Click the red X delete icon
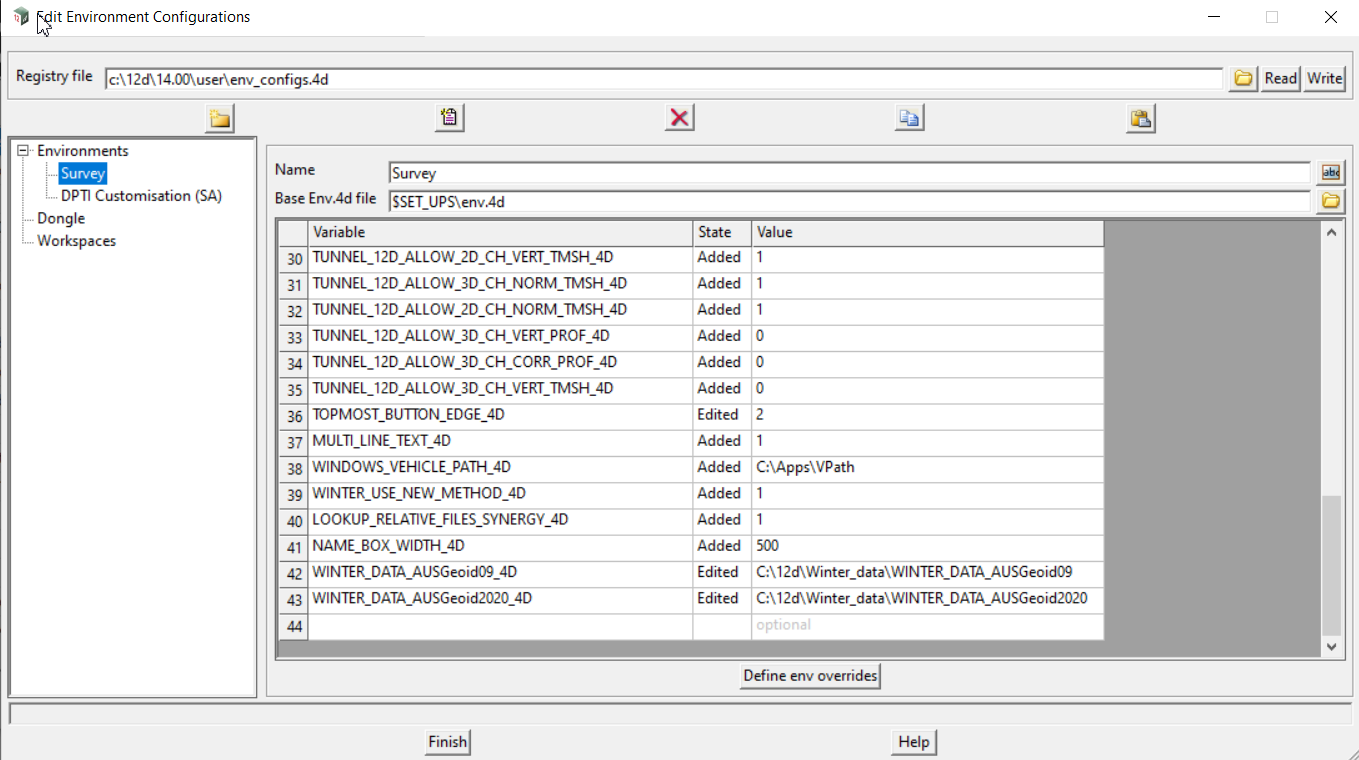 tap(680, 118)
